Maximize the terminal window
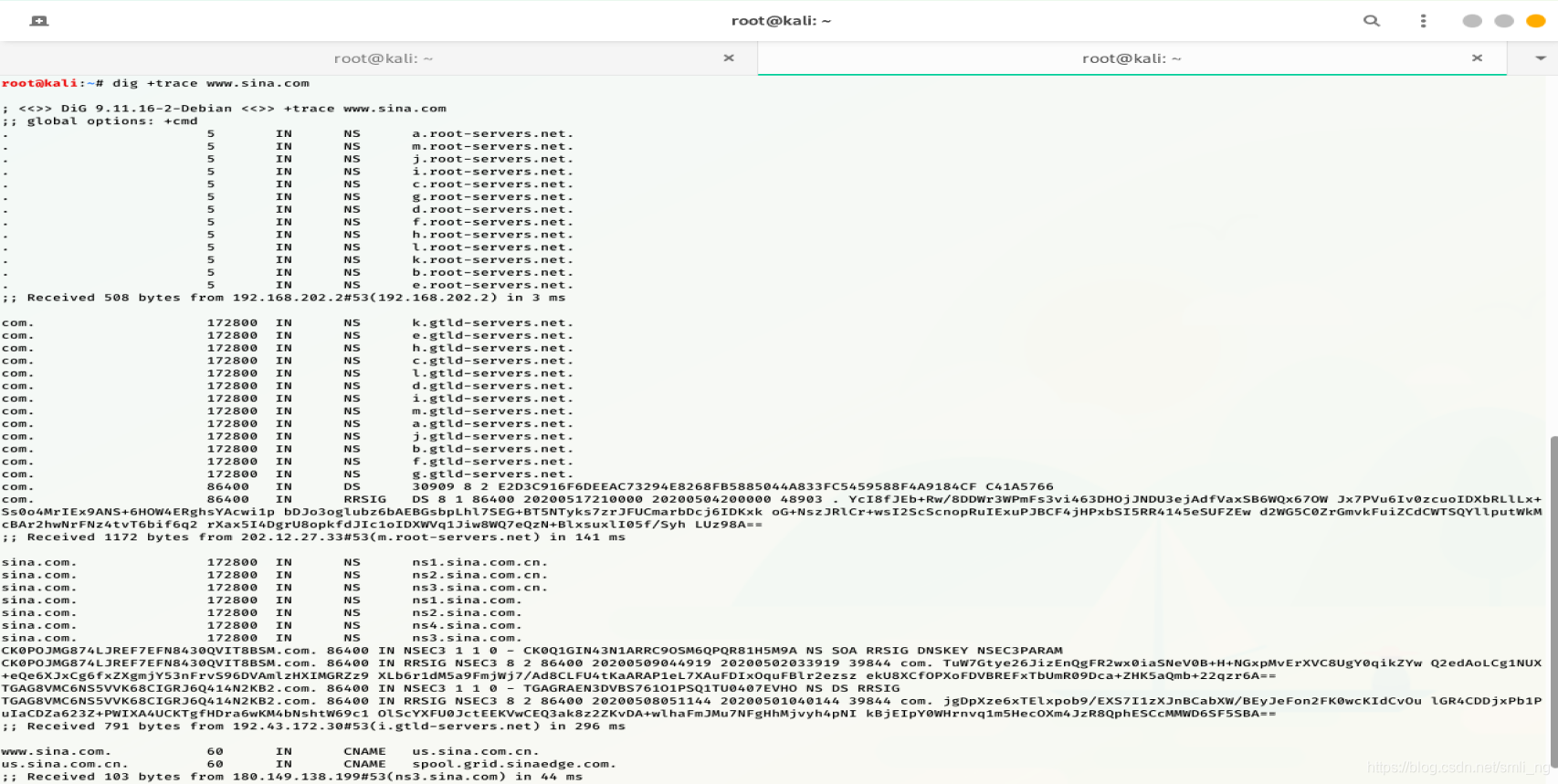 [1504, 20]
